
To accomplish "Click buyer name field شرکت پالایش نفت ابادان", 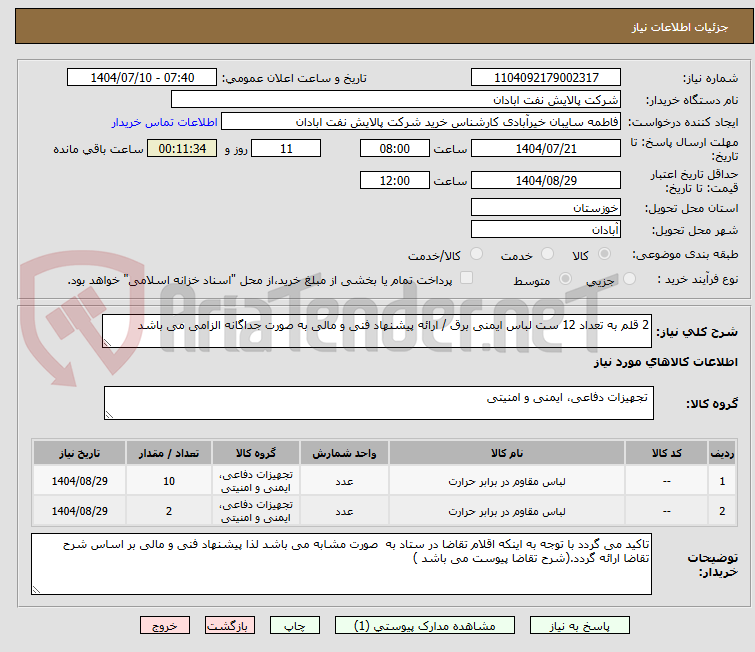I will 396,100.
